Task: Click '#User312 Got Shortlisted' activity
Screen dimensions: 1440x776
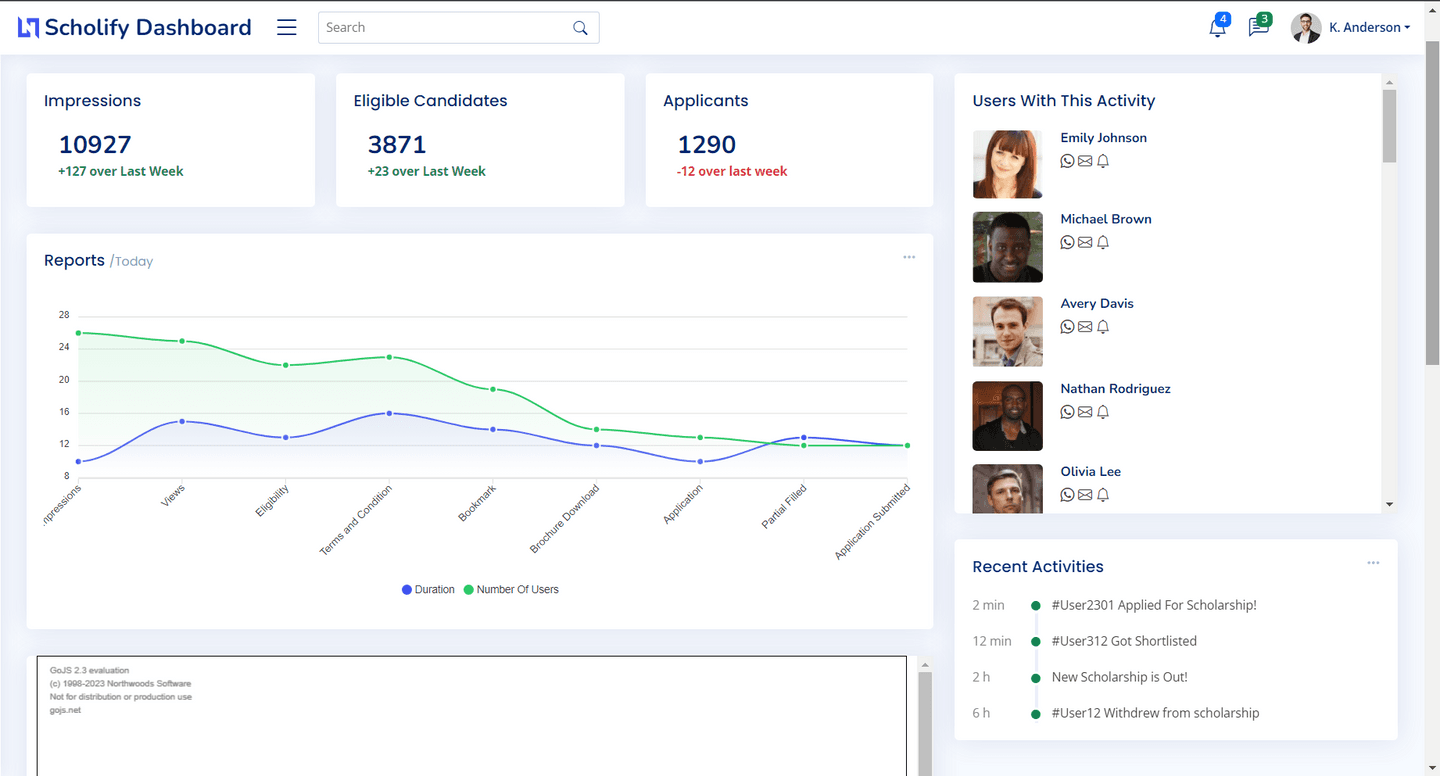Action: pos(1124,641)
